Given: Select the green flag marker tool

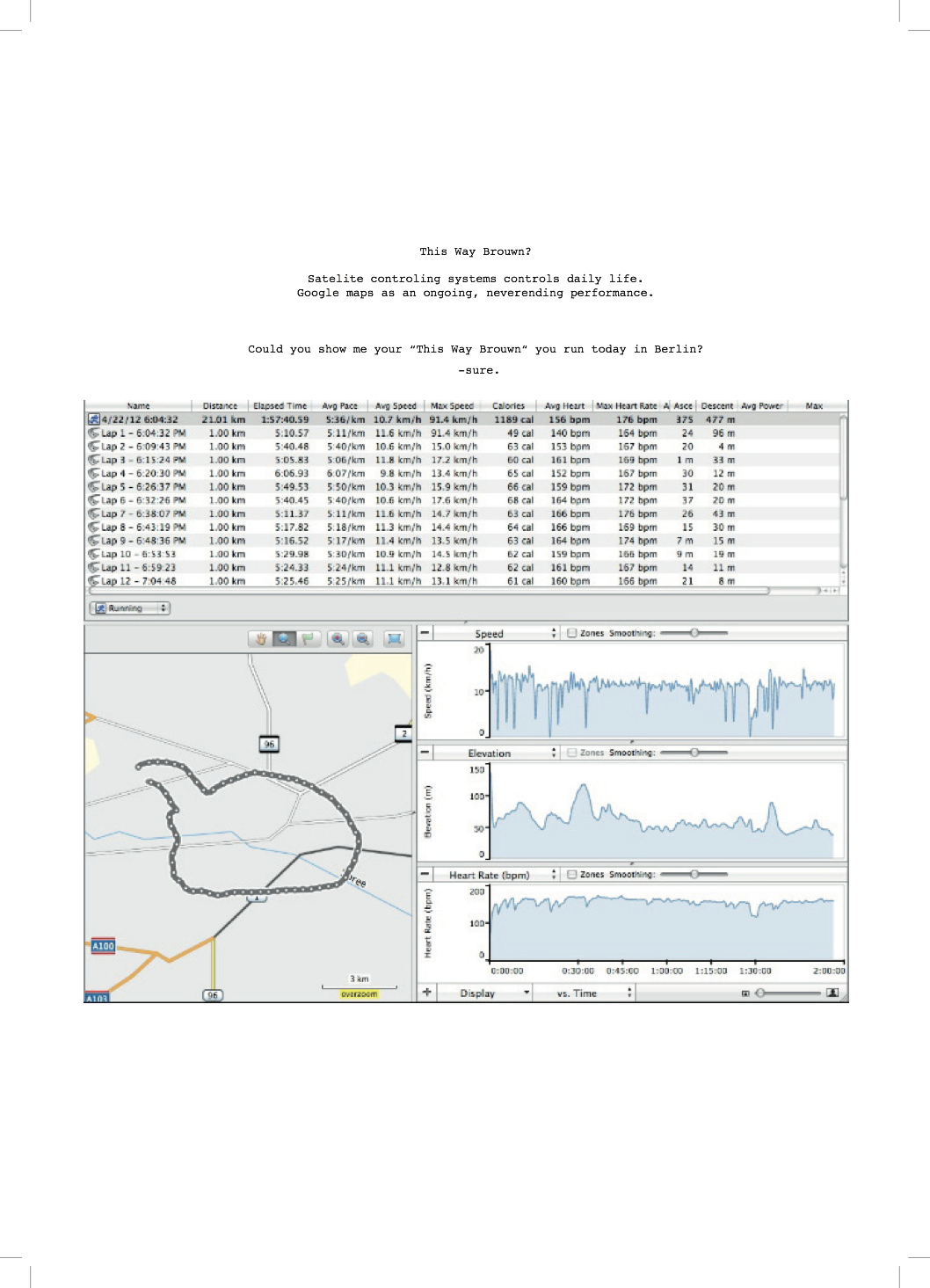Looking at the screenshot, I should (x=308, y=639).
